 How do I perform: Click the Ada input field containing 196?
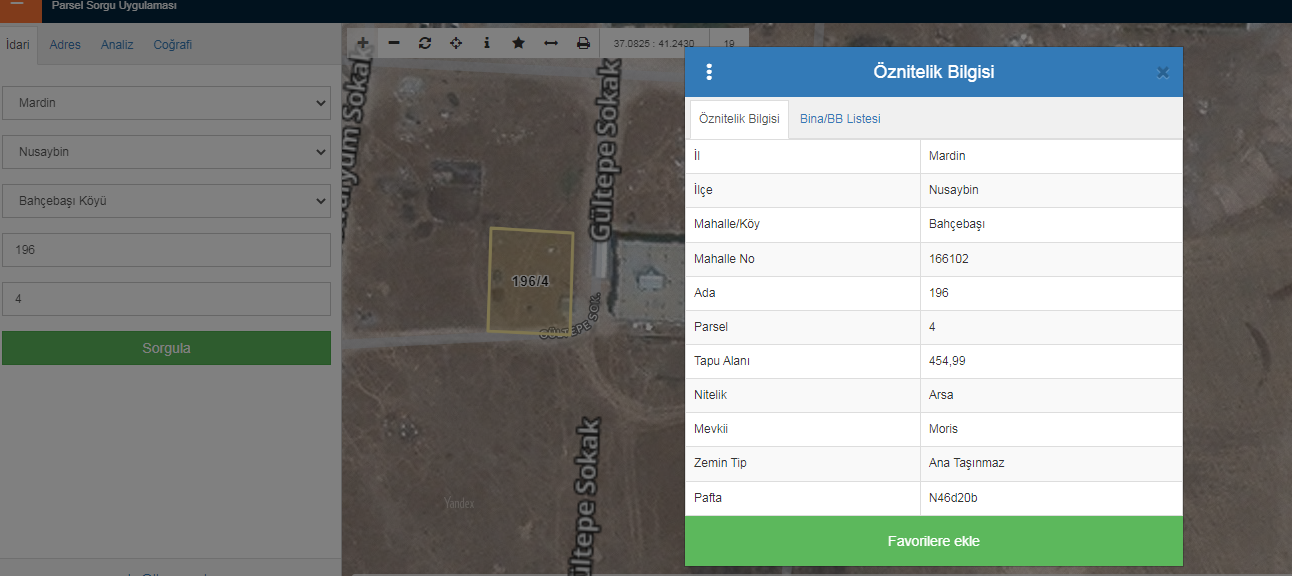point(166,250)
